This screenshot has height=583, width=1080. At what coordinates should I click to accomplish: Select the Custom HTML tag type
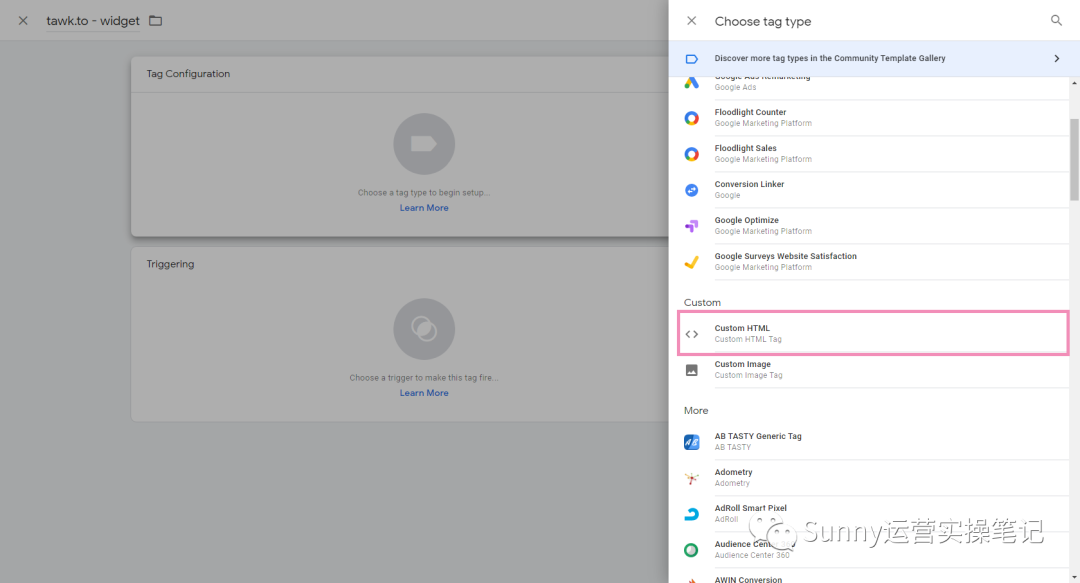coord(873,334)
